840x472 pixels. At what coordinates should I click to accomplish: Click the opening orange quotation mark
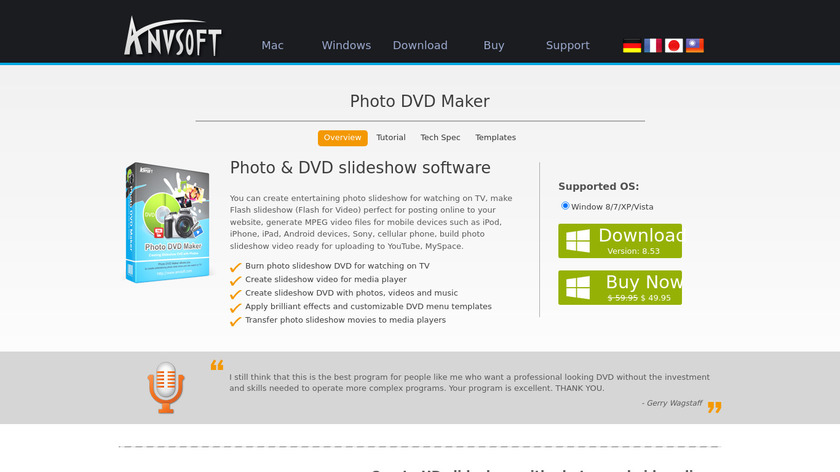[217, 365]
